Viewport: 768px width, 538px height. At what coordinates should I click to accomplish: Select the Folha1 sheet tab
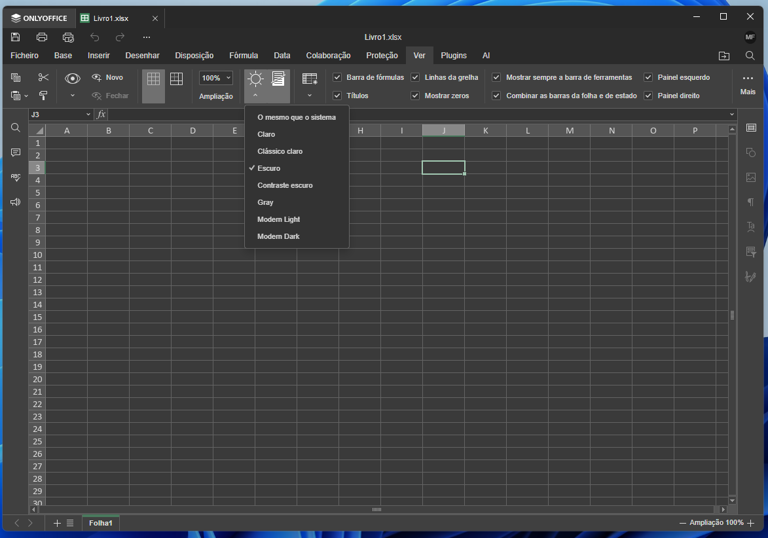pyautogui.click(x=100, y=523)
